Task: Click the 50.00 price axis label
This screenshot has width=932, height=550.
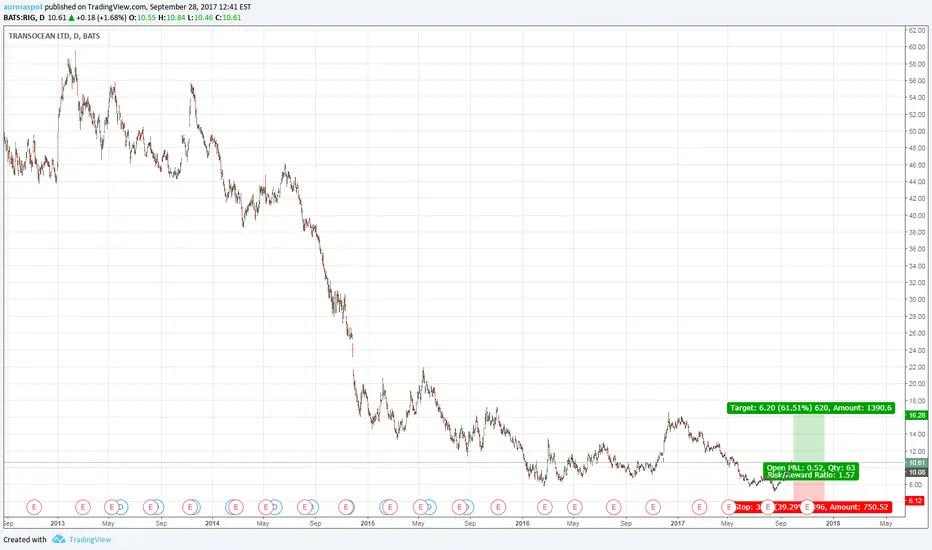Action: click(x=917, y=131)
